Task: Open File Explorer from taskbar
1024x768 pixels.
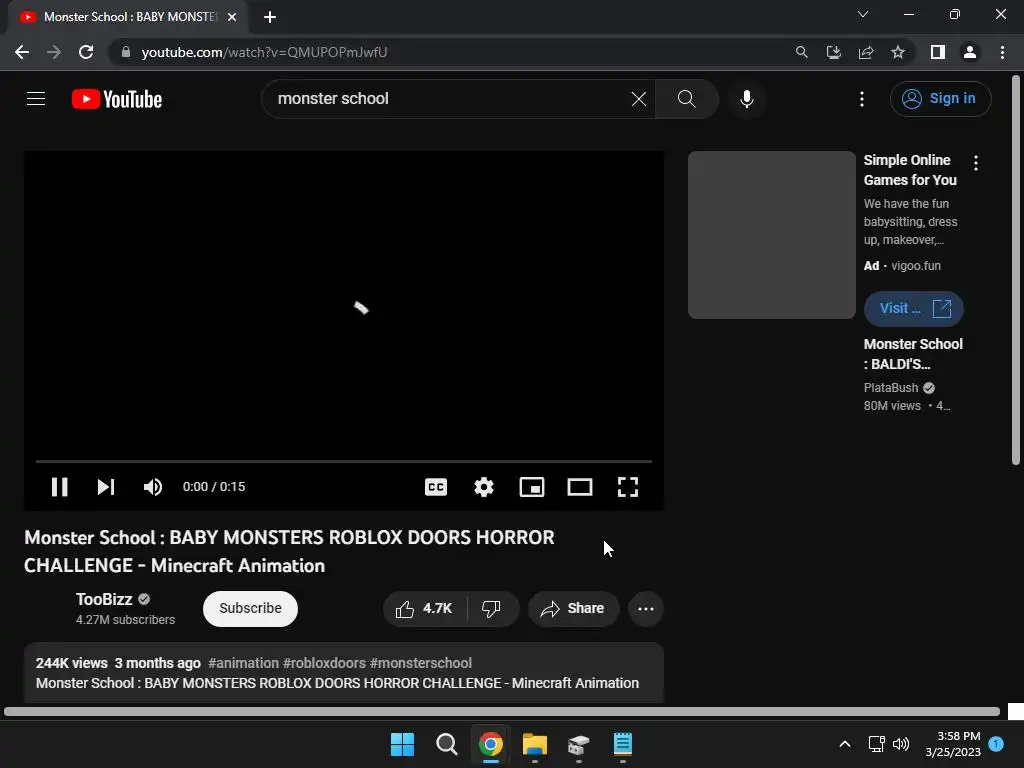Action: point(534,744)
